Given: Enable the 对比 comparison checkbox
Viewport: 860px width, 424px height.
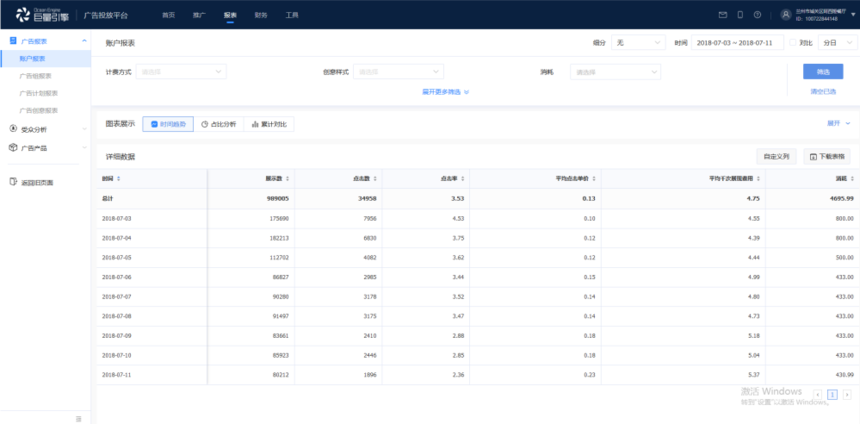Looking at the screenshot, I should pos(793,42).
